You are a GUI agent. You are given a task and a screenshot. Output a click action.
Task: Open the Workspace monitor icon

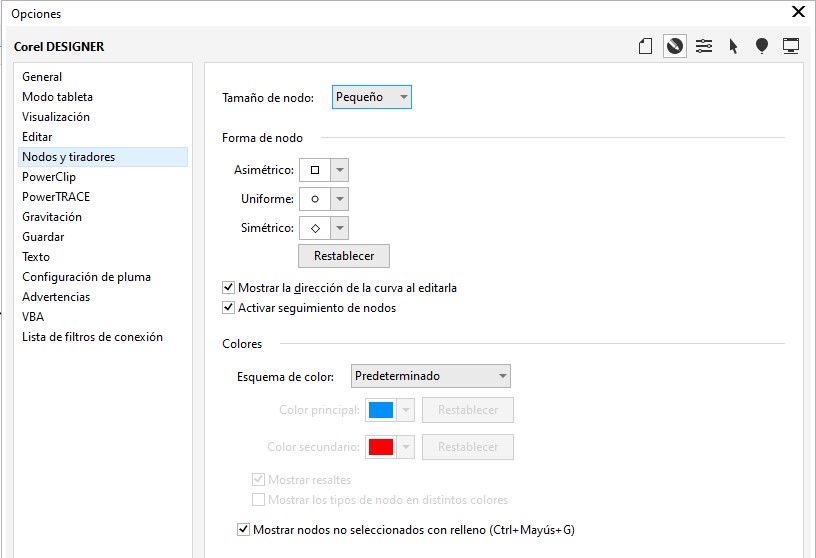click(x=791, y=46)
